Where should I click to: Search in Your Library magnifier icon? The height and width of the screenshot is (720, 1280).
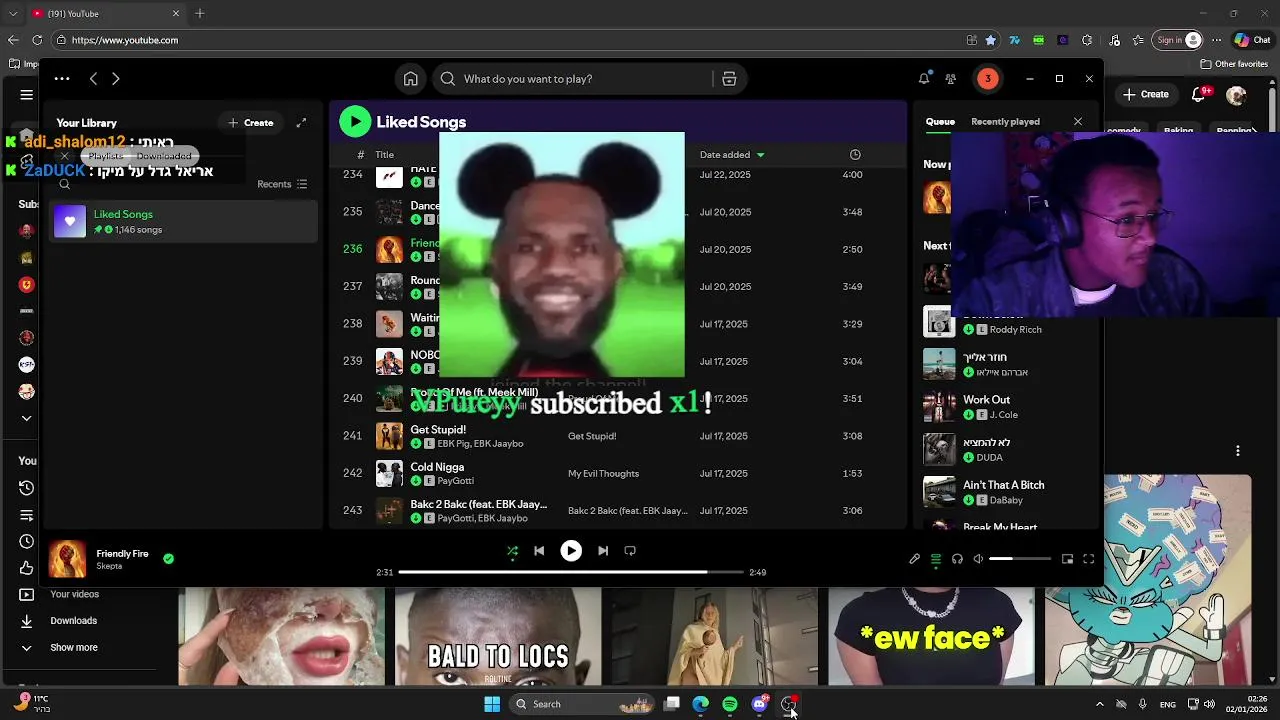click(x=64, y=184)
